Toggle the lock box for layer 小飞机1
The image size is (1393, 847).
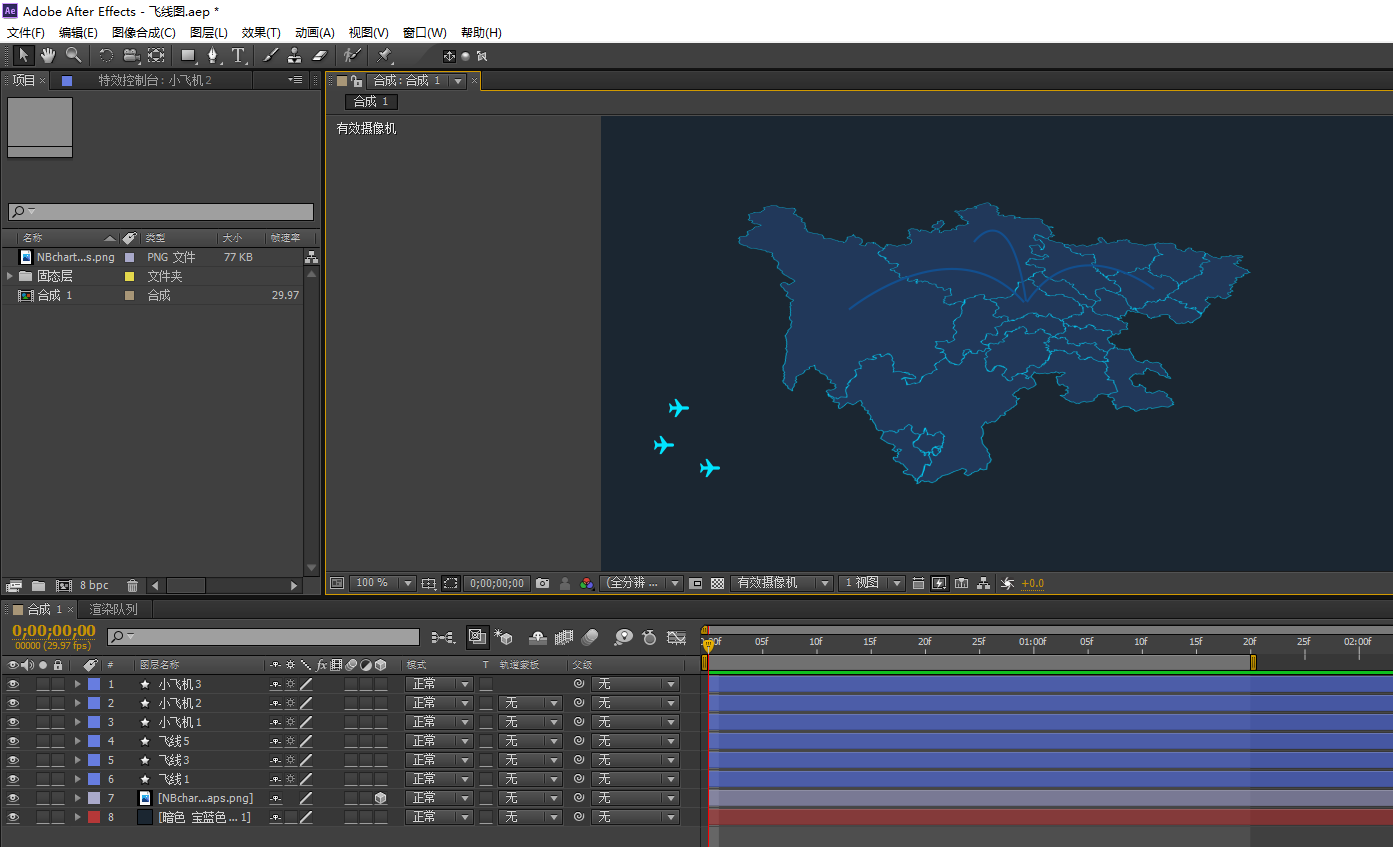pyautogui.click(x=58, y=722)
